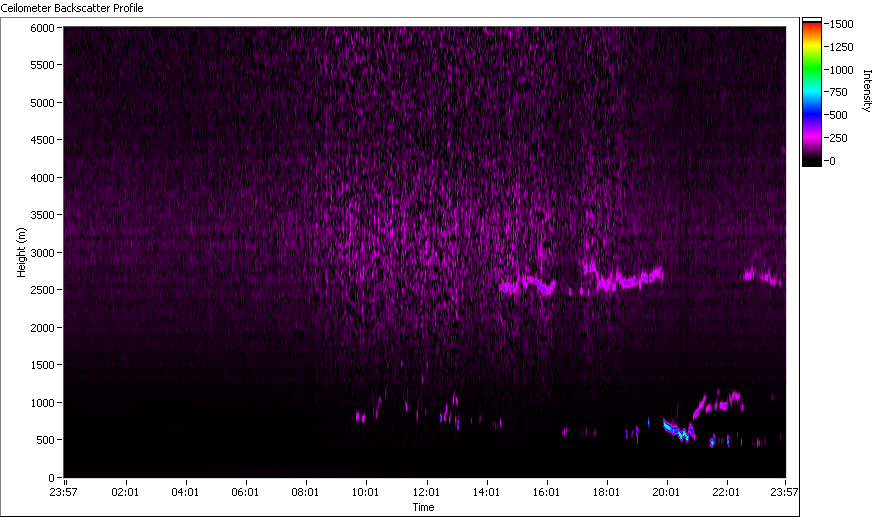The width and height of the screenshot is (876, 517).
Task: Click the 02:01 time tick label
Action: pos(125,492)
